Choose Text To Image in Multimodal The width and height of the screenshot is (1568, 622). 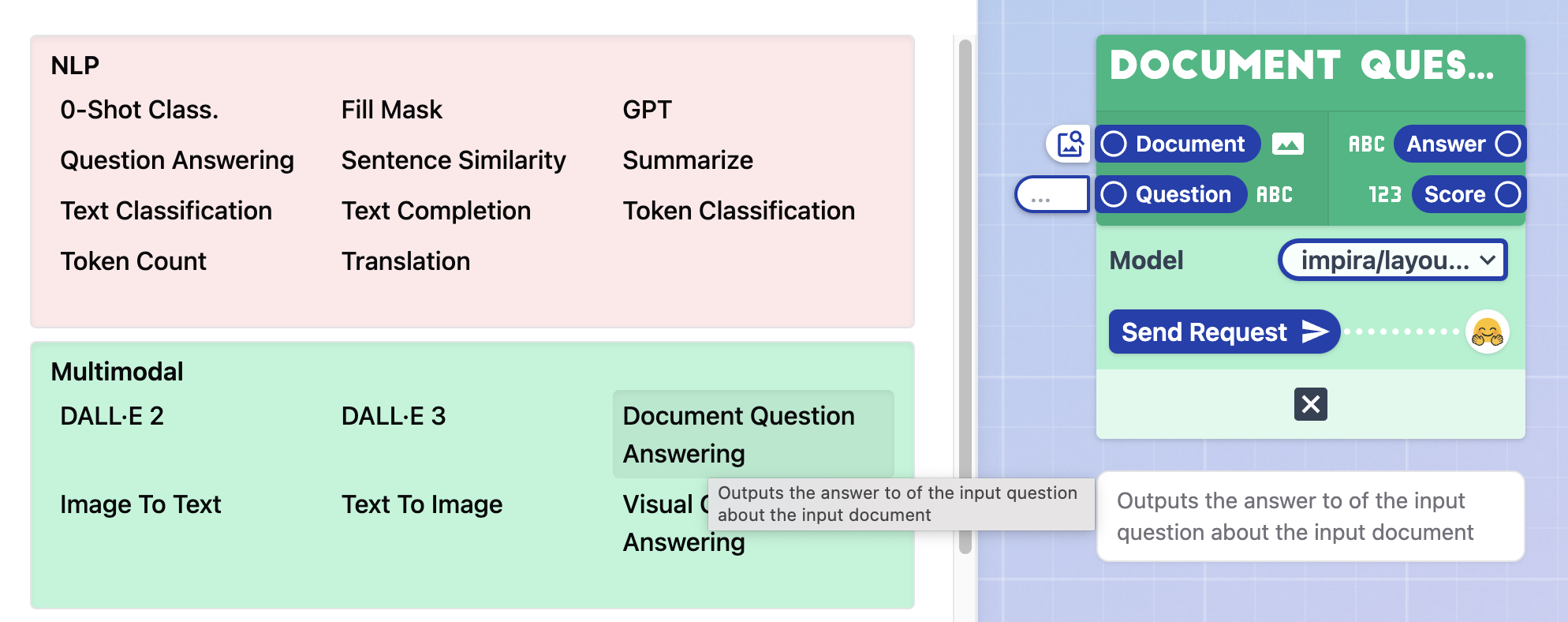pos(421,504)
